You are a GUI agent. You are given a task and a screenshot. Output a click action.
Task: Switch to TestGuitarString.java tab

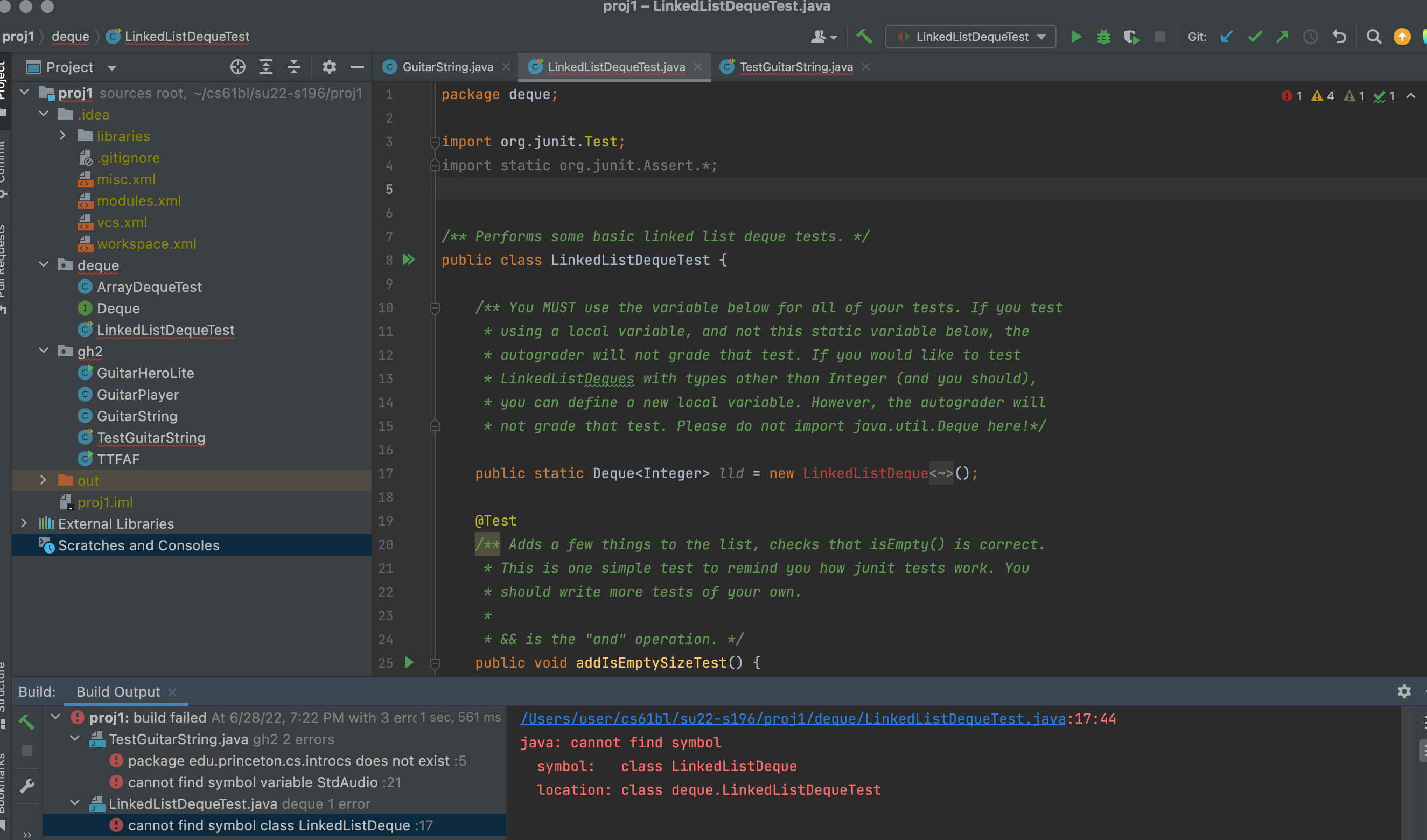click(795, 67)
